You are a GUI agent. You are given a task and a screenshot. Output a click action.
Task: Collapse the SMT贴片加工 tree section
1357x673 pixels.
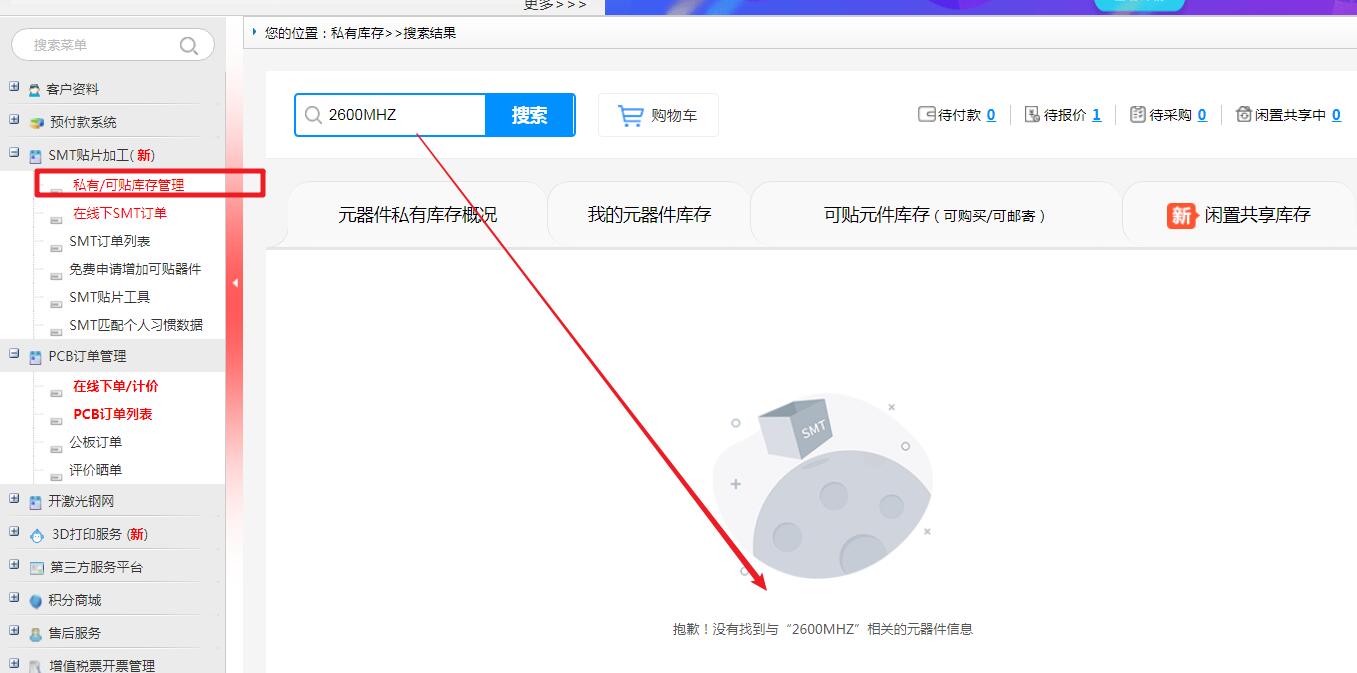(14, 153)
